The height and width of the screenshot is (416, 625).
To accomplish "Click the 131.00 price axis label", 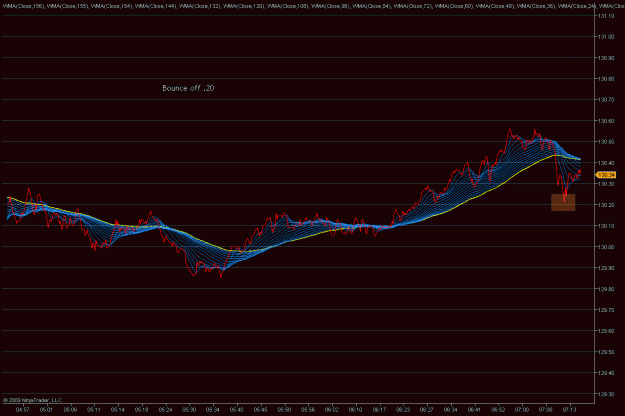I will point(606,37).
